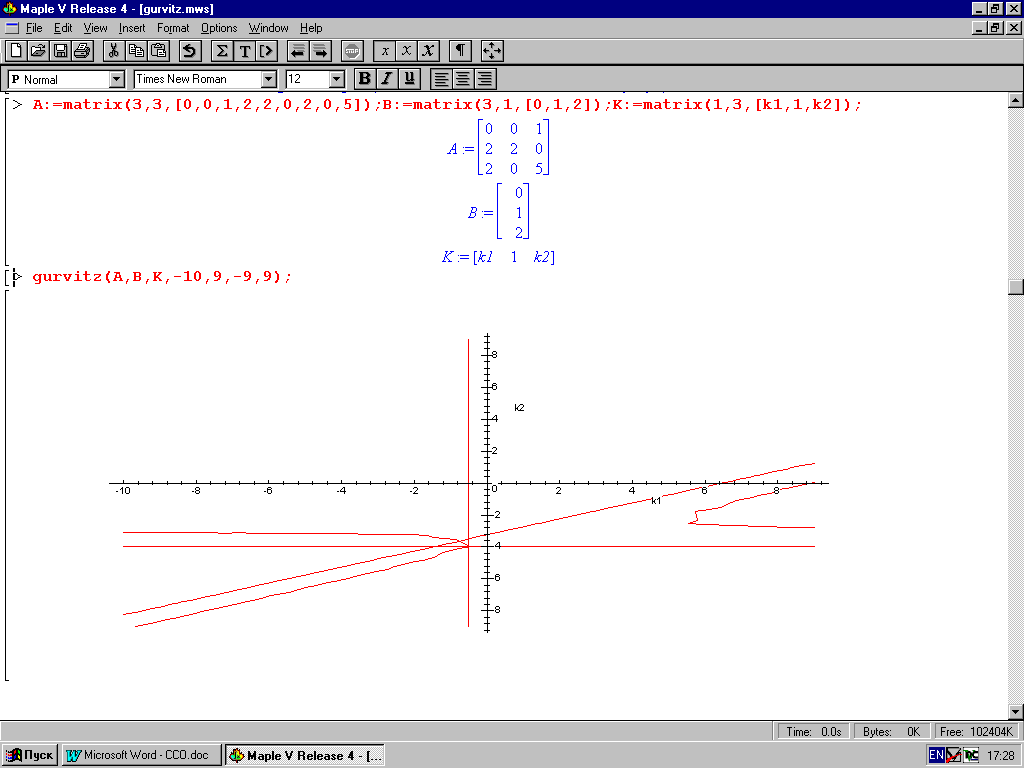Toggle bold formatting button

(x=365, y=79)
